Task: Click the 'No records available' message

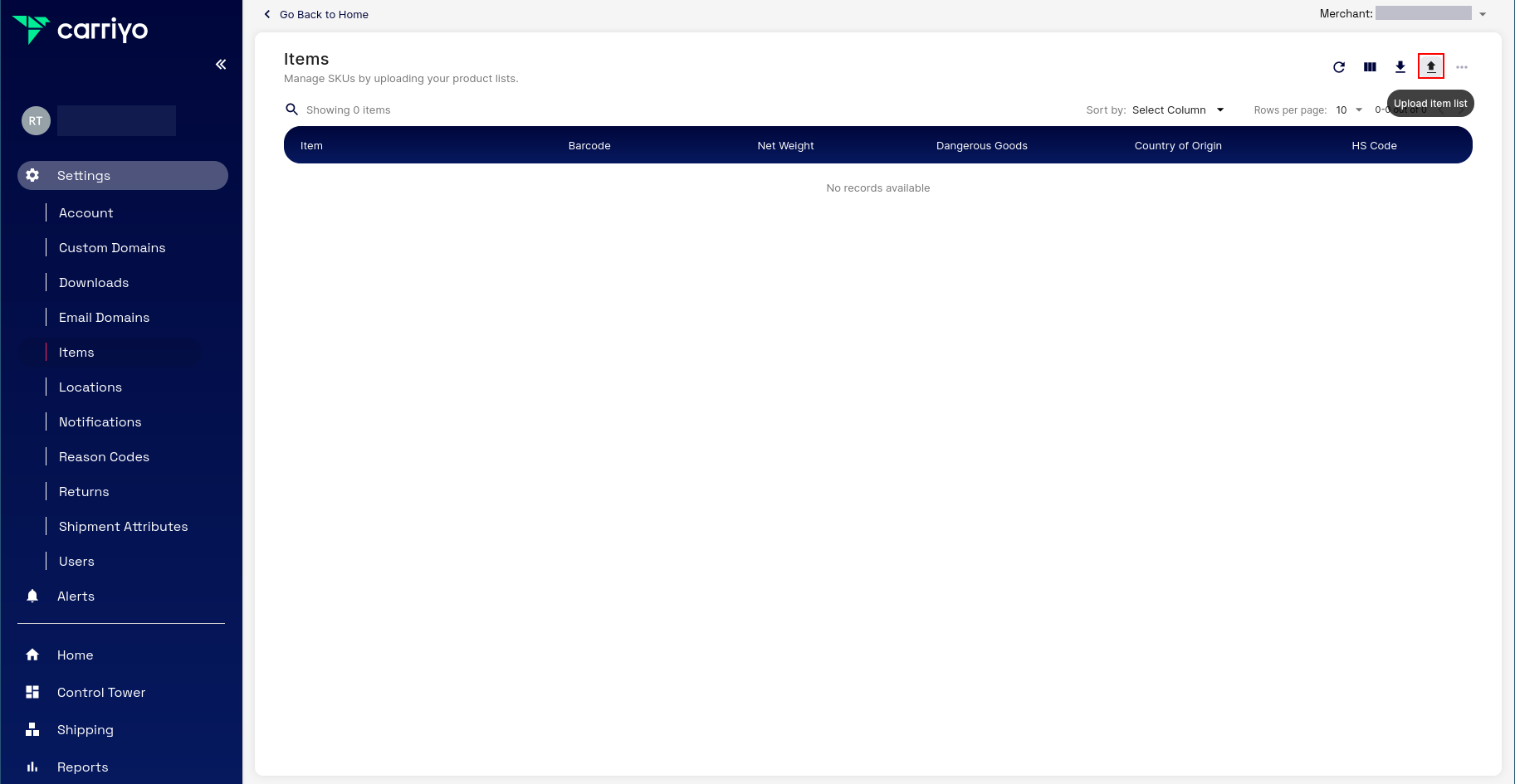Action: coord(878,188)
